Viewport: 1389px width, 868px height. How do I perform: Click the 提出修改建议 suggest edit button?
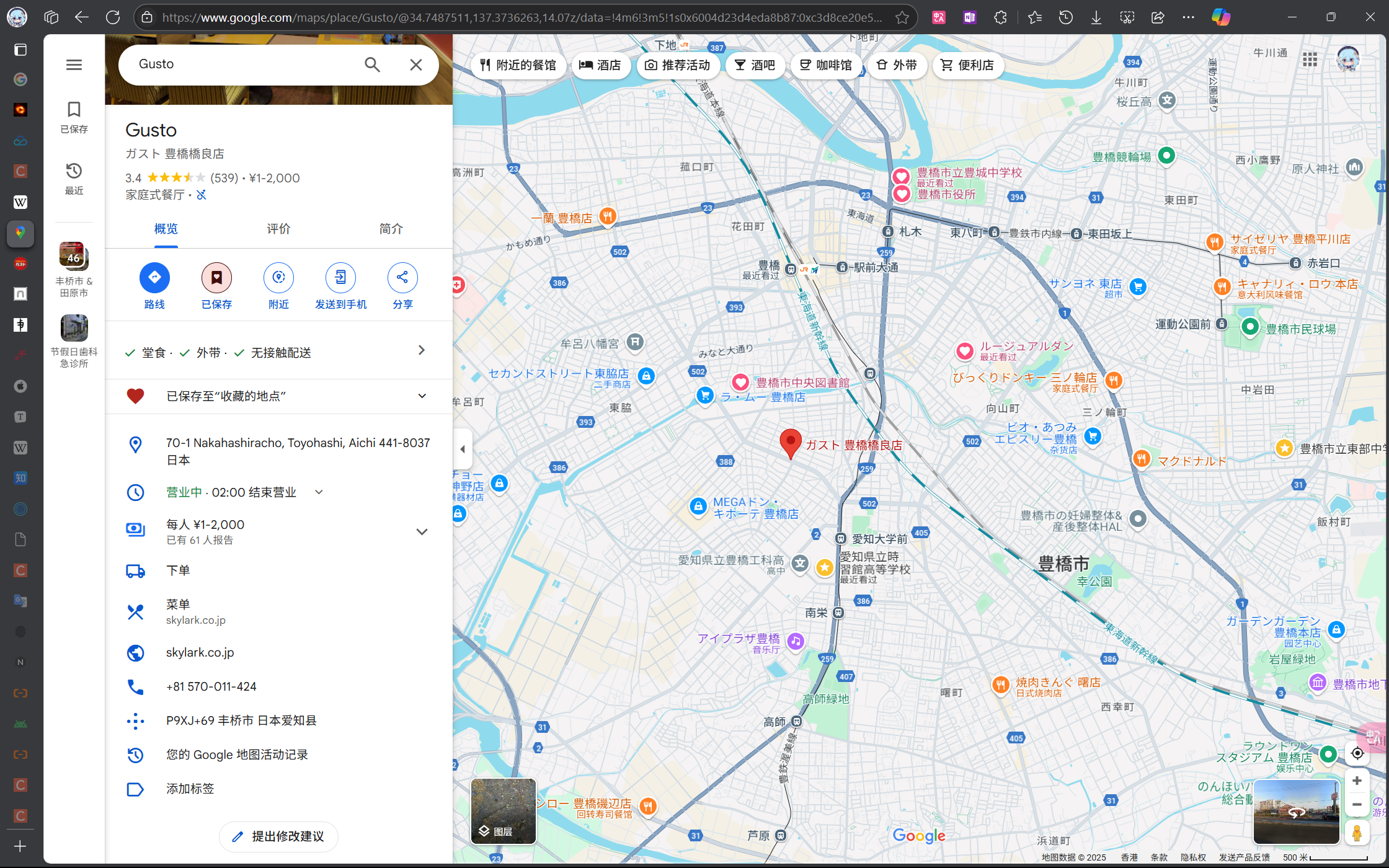point(278,836)
